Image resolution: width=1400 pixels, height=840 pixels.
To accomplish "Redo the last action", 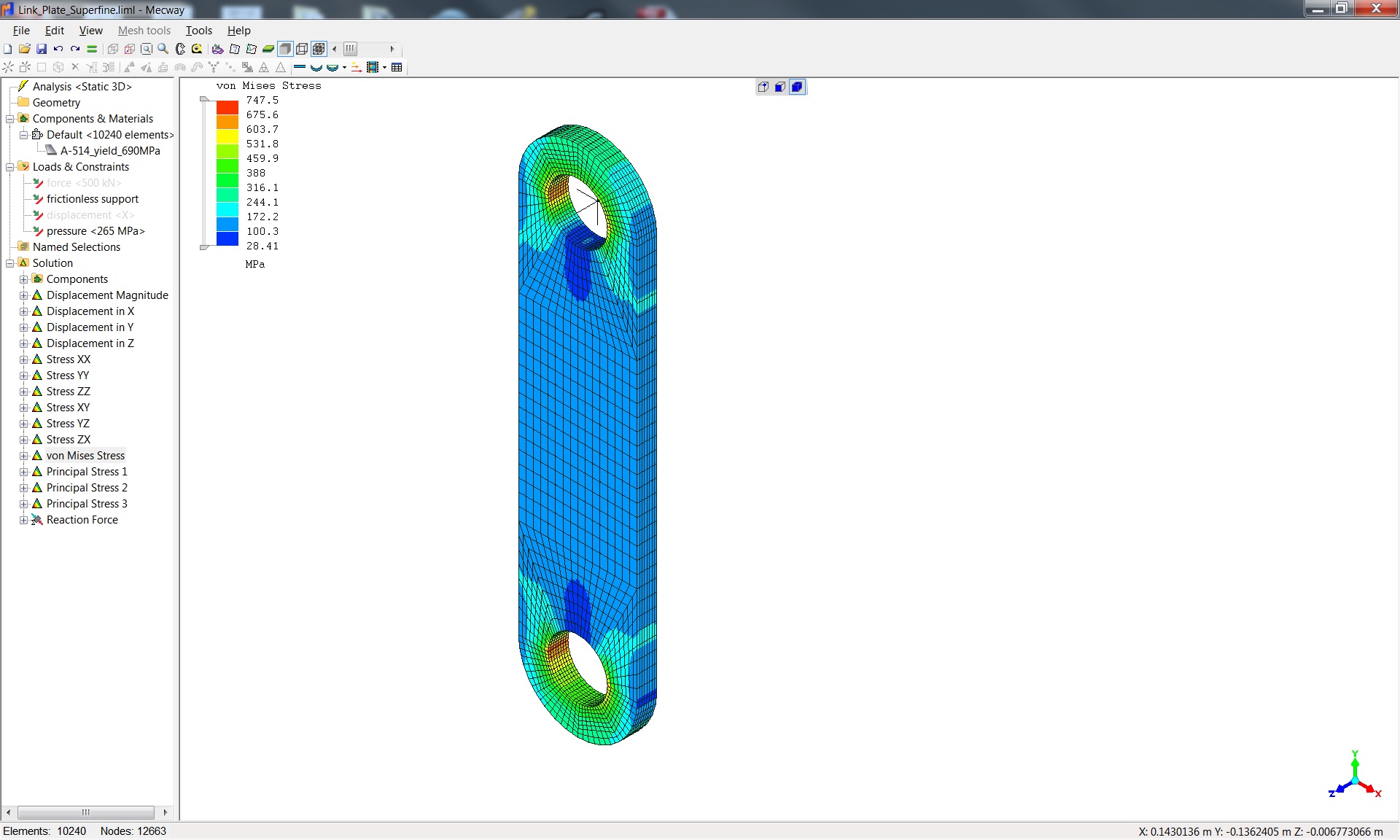I will click(x=75, y=49).
